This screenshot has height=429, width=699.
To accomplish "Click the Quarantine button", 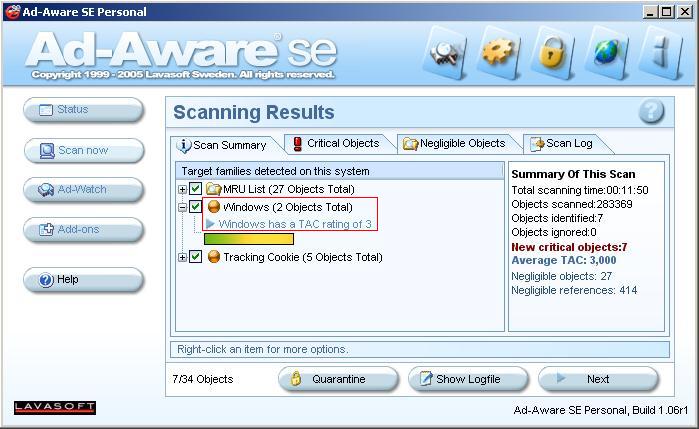I will click(338, 379).
